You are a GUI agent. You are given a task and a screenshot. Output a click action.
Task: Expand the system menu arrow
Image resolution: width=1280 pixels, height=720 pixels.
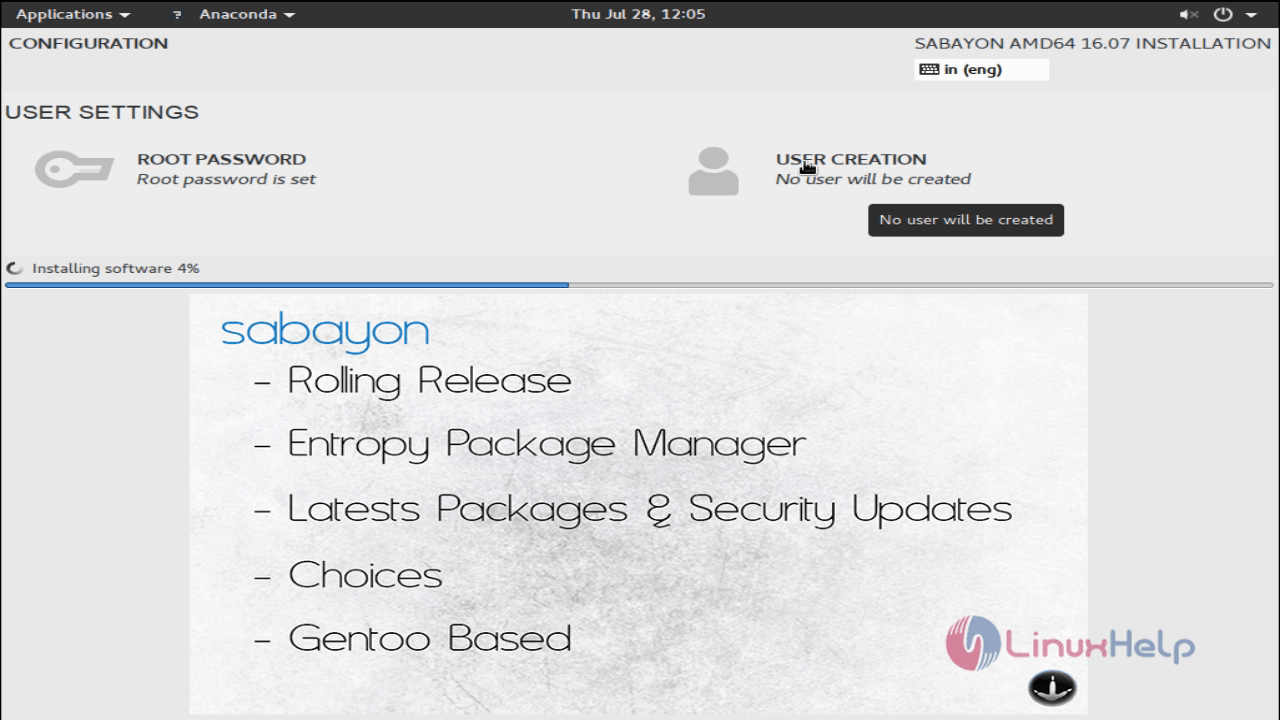1251,15
